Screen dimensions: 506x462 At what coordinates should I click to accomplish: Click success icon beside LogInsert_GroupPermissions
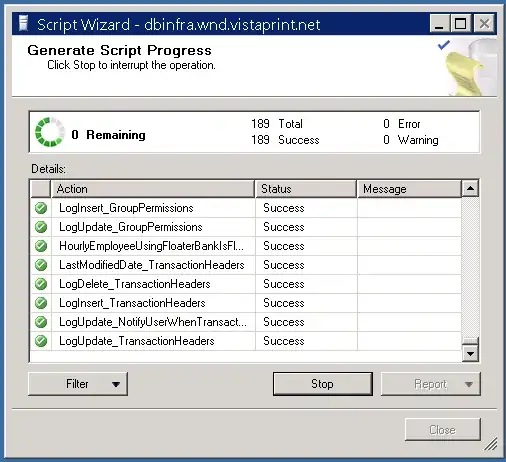pos(41,208)
